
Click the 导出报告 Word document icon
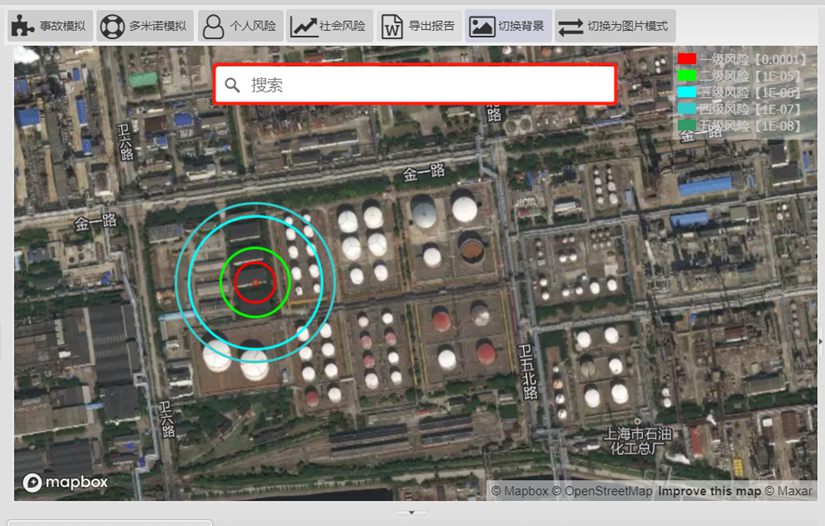point(393,26)
